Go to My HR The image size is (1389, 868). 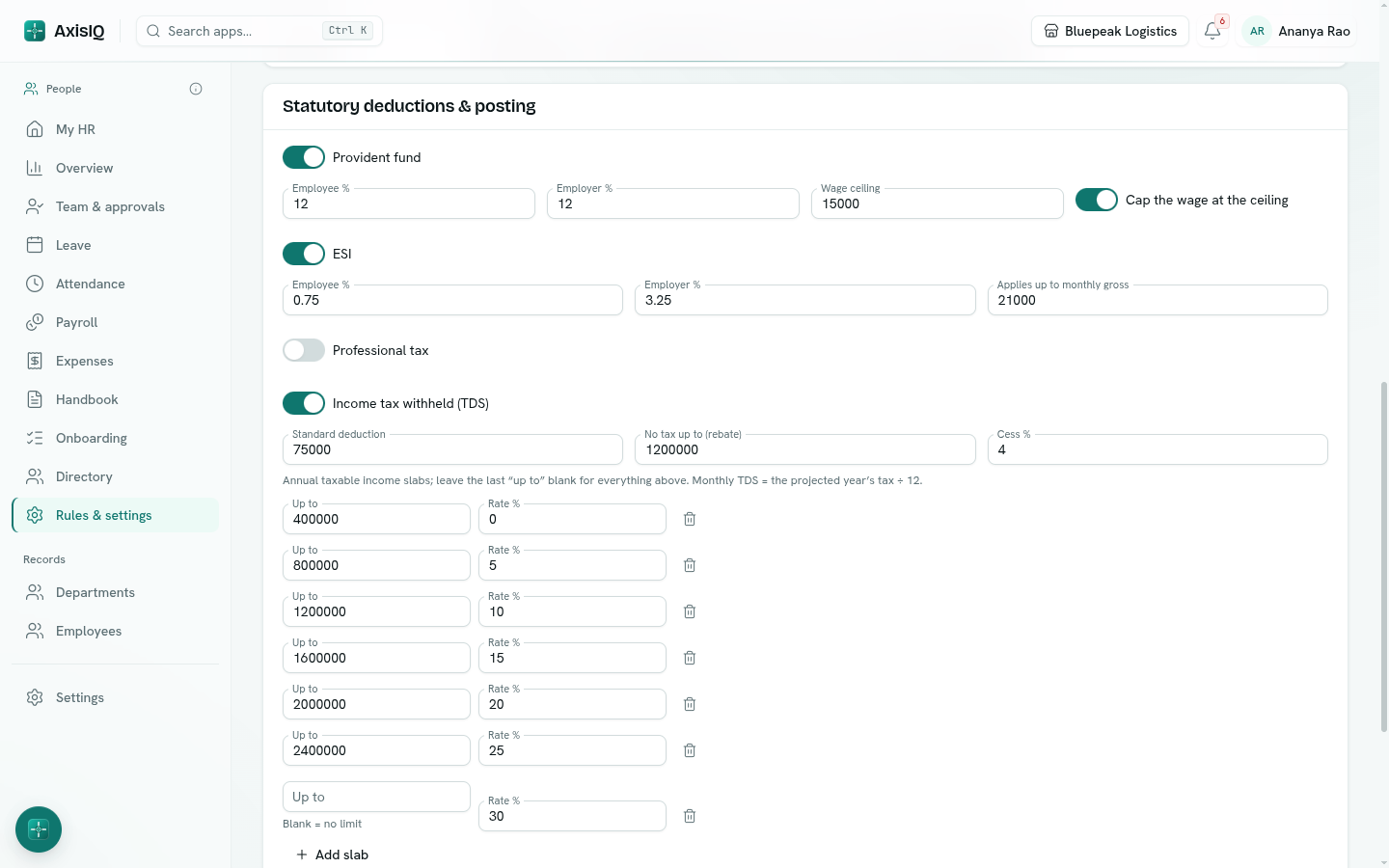point(115,129)
